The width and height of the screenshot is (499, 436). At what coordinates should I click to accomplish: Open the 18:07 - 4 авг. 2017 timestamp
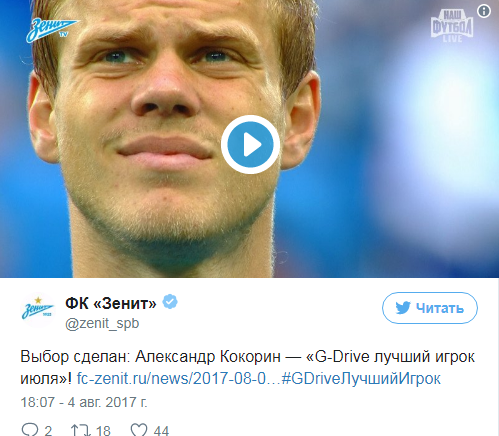(84, 402)
